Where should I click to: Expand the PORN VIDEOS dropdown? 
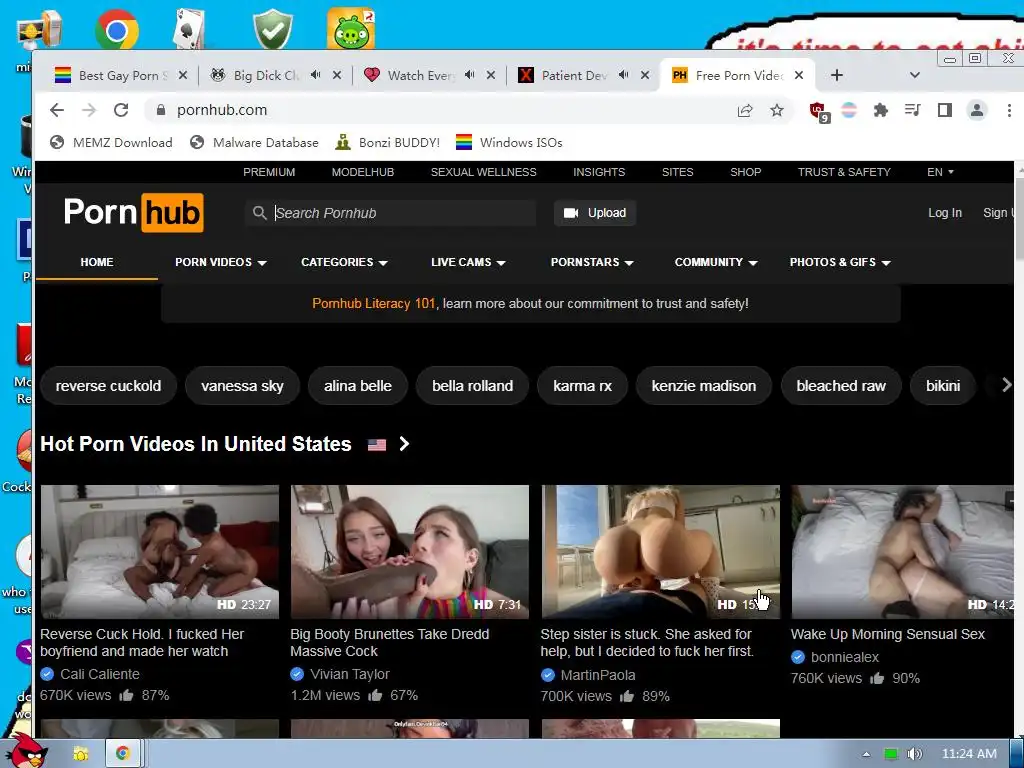tap(221, 262)
